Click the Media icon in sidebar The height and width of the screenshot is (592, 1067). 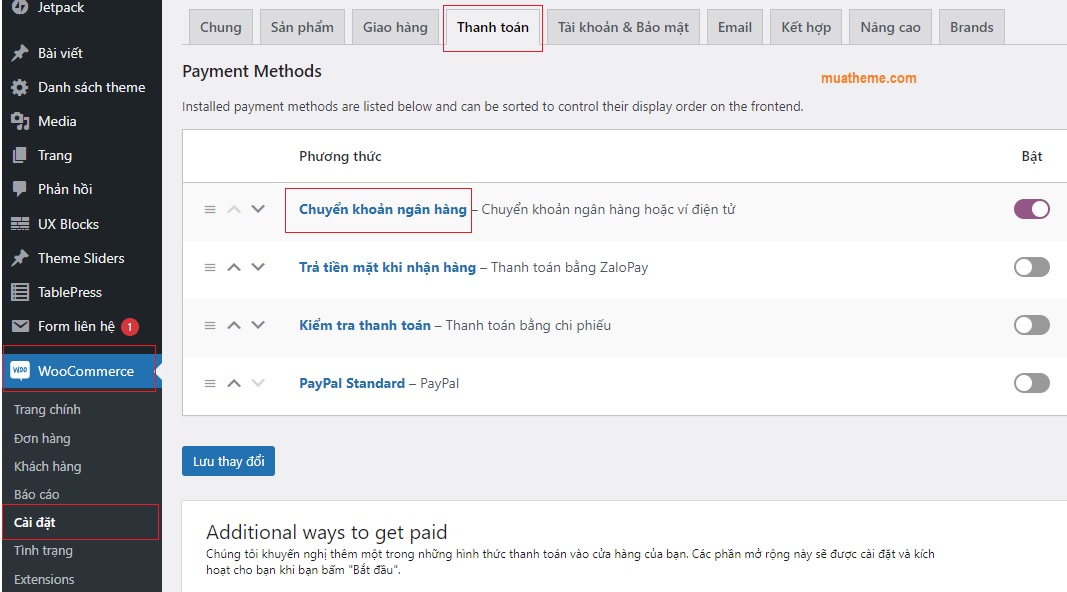pos(20,121)
